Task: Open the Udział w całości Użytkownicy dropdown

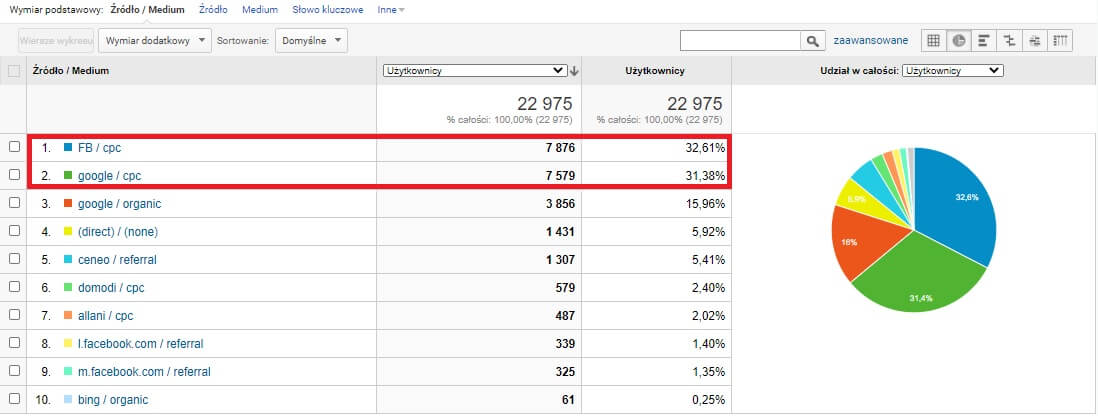Action: point(953,71)
